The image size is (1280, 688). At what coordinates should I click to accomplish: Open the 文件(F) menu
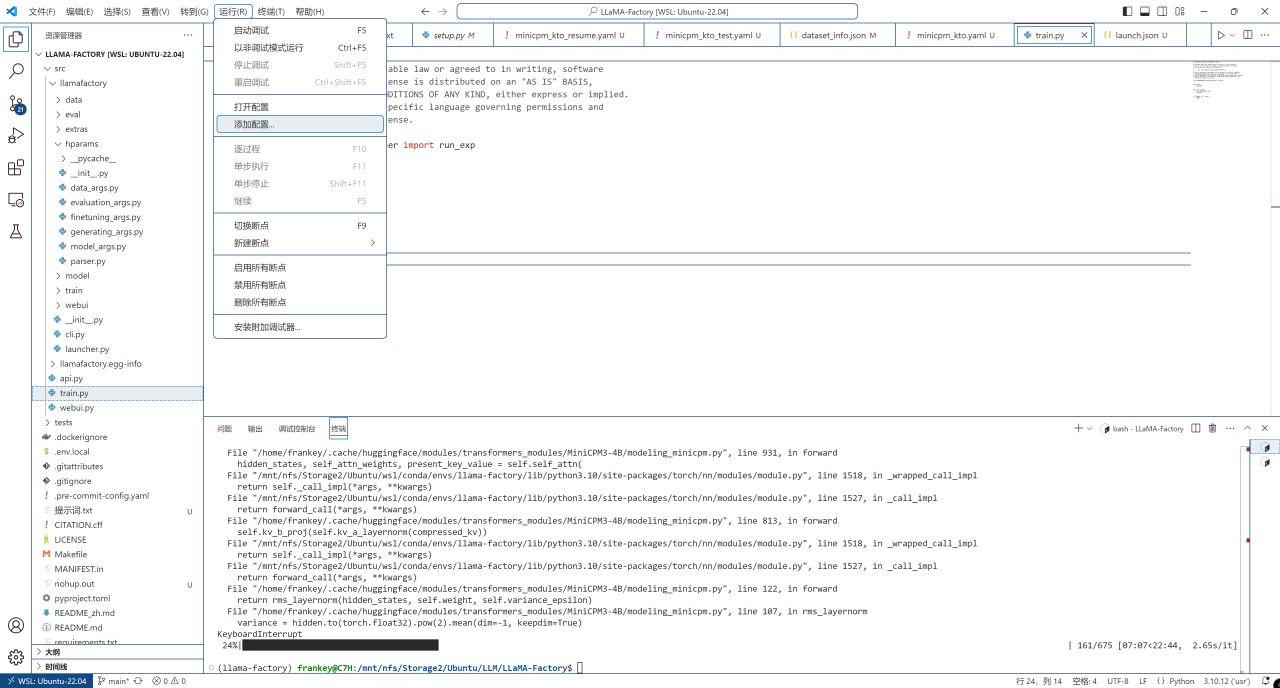(41, 11)
